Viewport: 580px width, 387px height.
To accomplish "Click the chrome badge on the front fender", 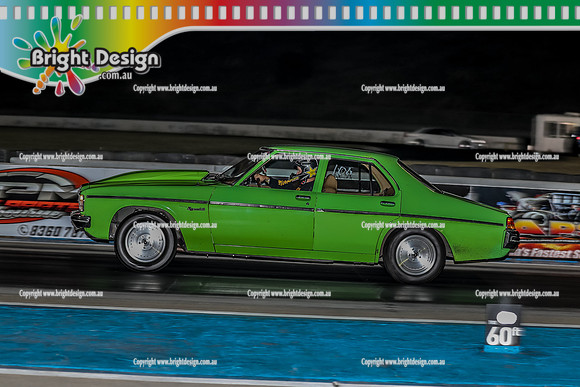I will pos(196,209).
